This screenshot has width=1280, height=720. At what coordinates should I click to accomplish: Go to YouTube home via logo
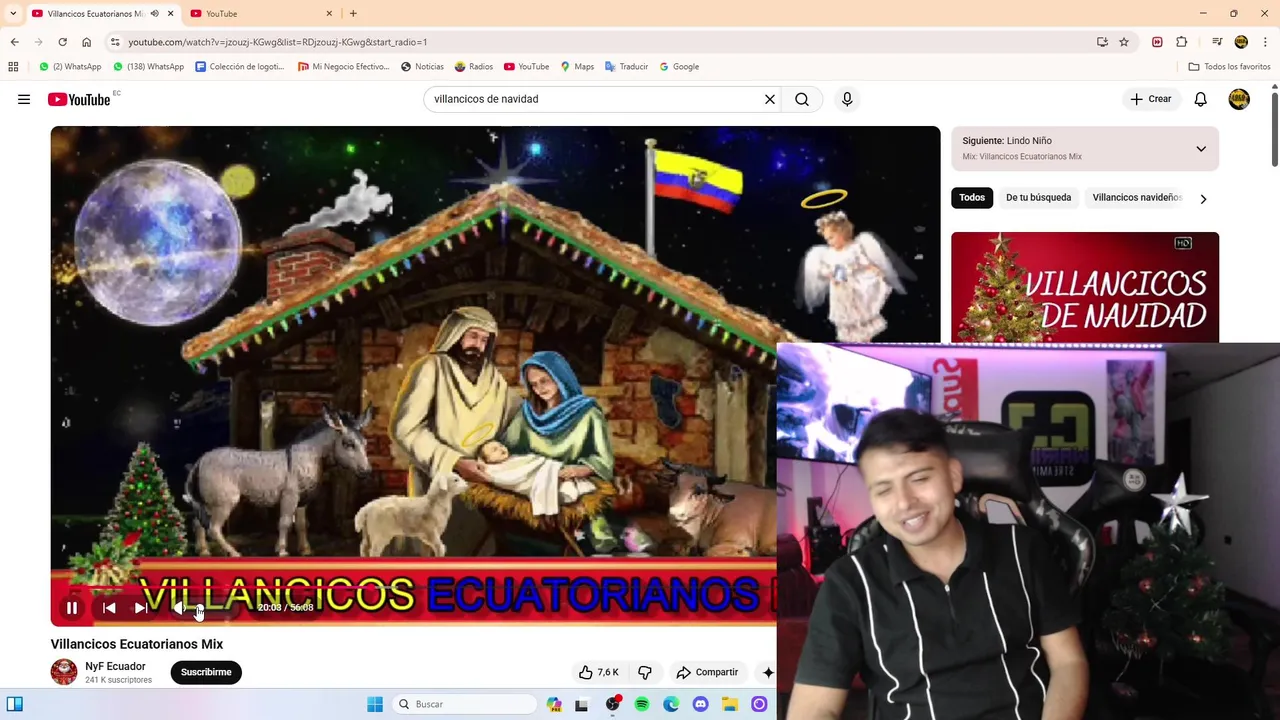(x=79, y=99)
